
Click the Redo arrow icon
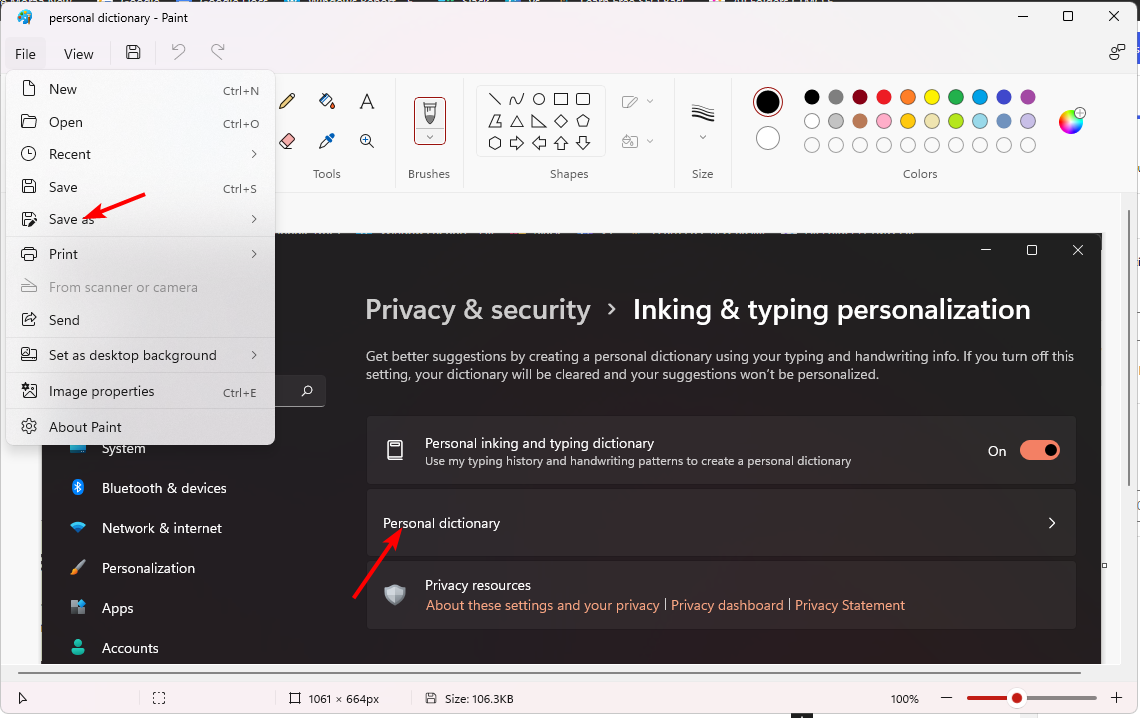tap(217, 52)
